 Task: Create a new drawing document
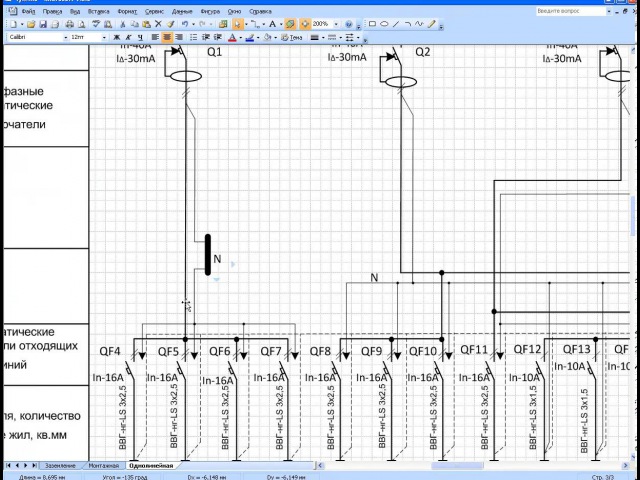tap(13, 24)
